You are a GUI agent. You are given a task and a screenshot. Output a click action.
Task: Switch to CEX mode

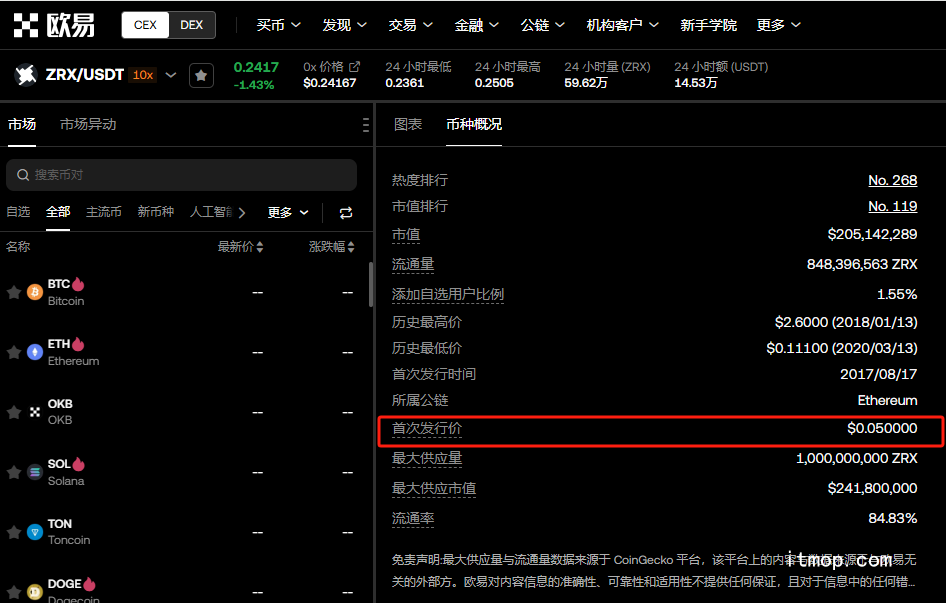point(145,25)
